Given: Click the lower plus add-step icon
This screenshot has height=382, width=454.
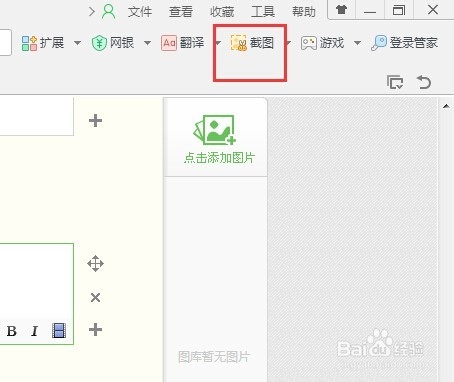Looking at the screenshot, I should [95, 329].
